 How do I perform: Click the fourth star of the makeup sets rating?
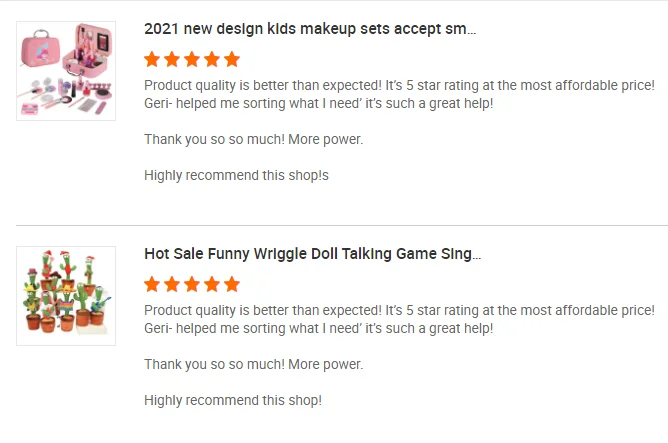[x=212, y=59]
